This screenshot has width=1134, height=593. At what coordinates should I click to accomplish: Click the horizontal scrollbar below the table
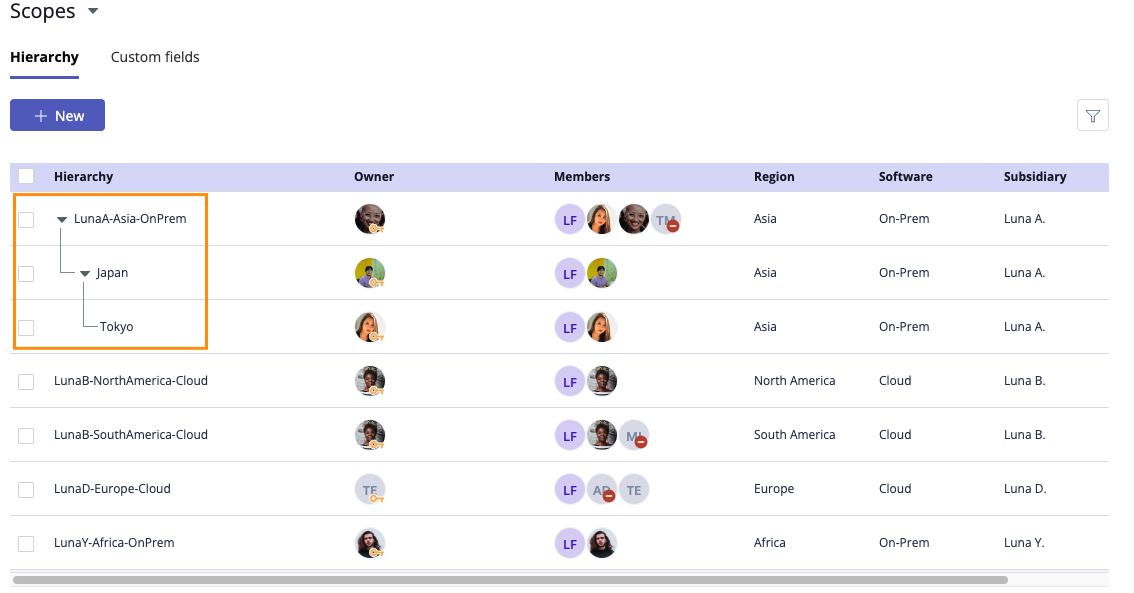510,579
